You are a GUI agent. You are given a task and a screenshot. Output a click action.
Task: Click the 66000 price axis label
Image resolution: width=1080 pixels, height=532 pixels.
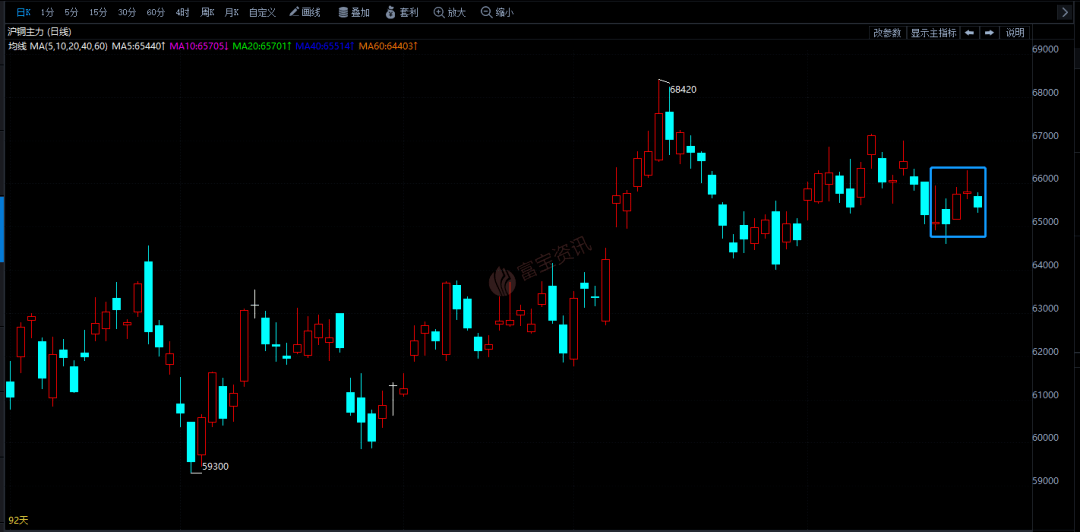(1044, 178)
